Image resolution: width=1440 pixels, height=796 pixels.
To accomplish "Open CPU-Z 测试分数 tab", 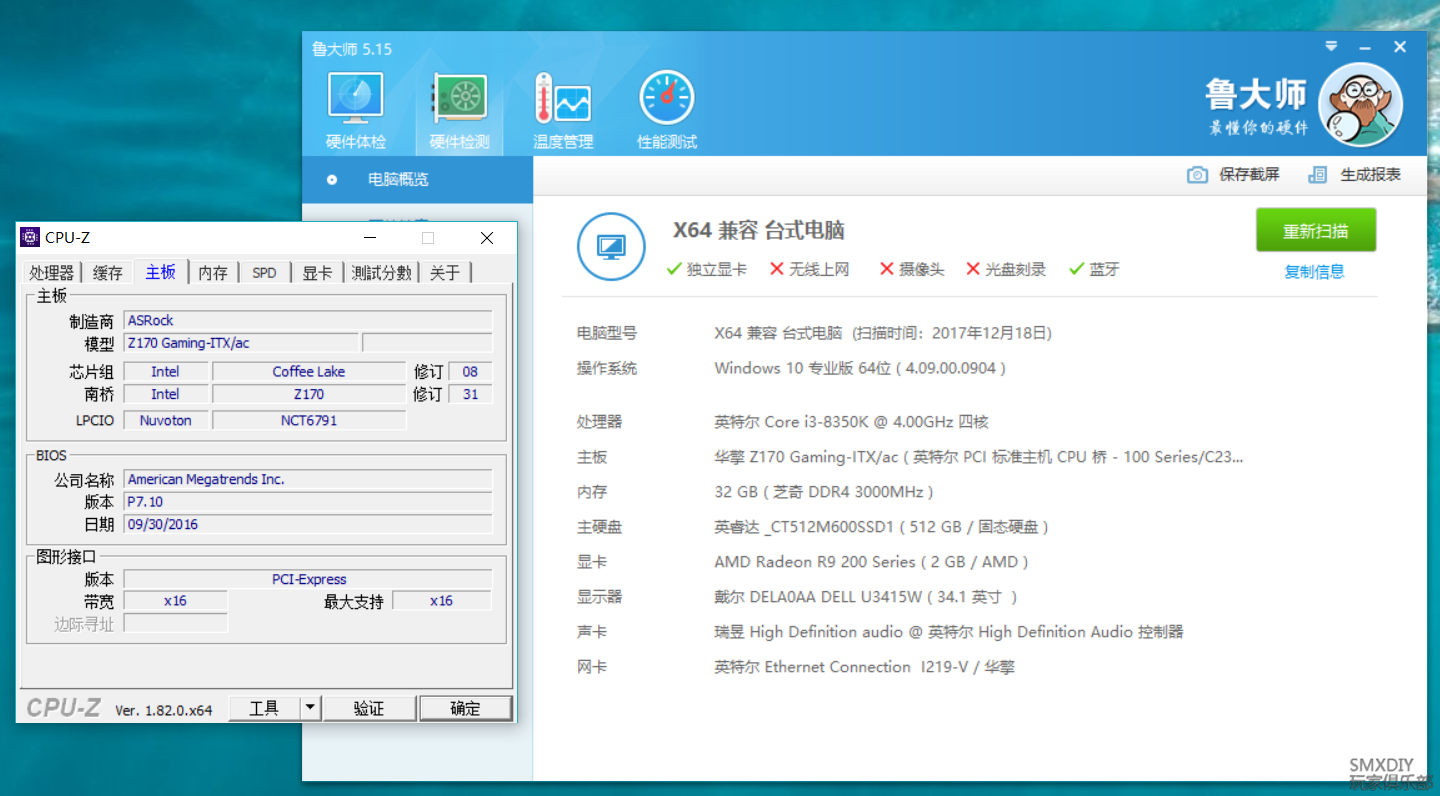I will pos(381,272).
